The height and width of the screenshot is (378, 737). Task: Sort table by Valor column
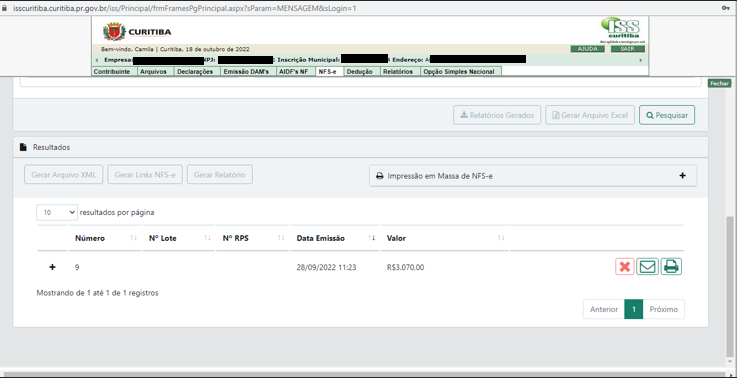[x=445, y=238]
